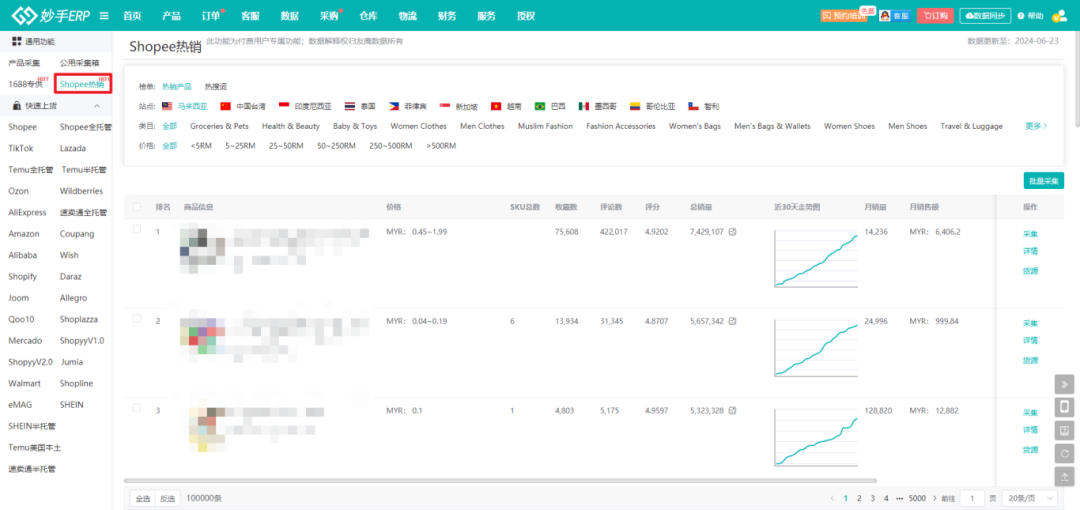Viewport: 1080px width, 510px height.
Task: Click the floating refresh icon
Action: pos(1064,453)
